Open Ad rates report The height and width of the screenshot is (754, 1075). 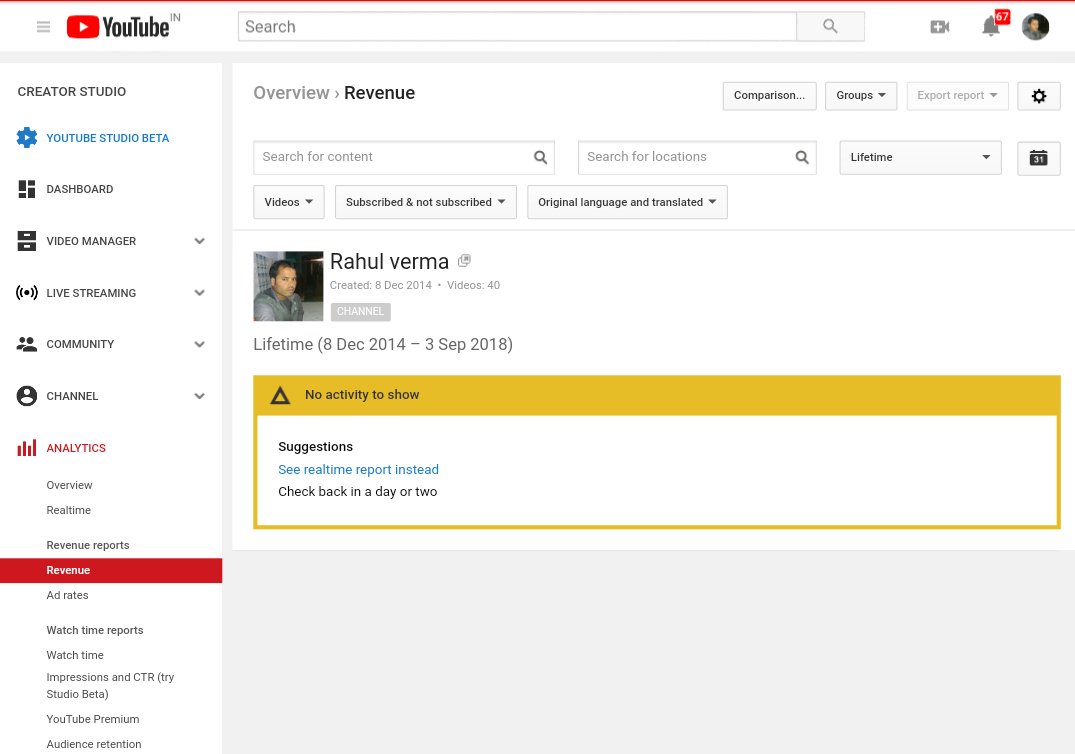click(67, 595)
